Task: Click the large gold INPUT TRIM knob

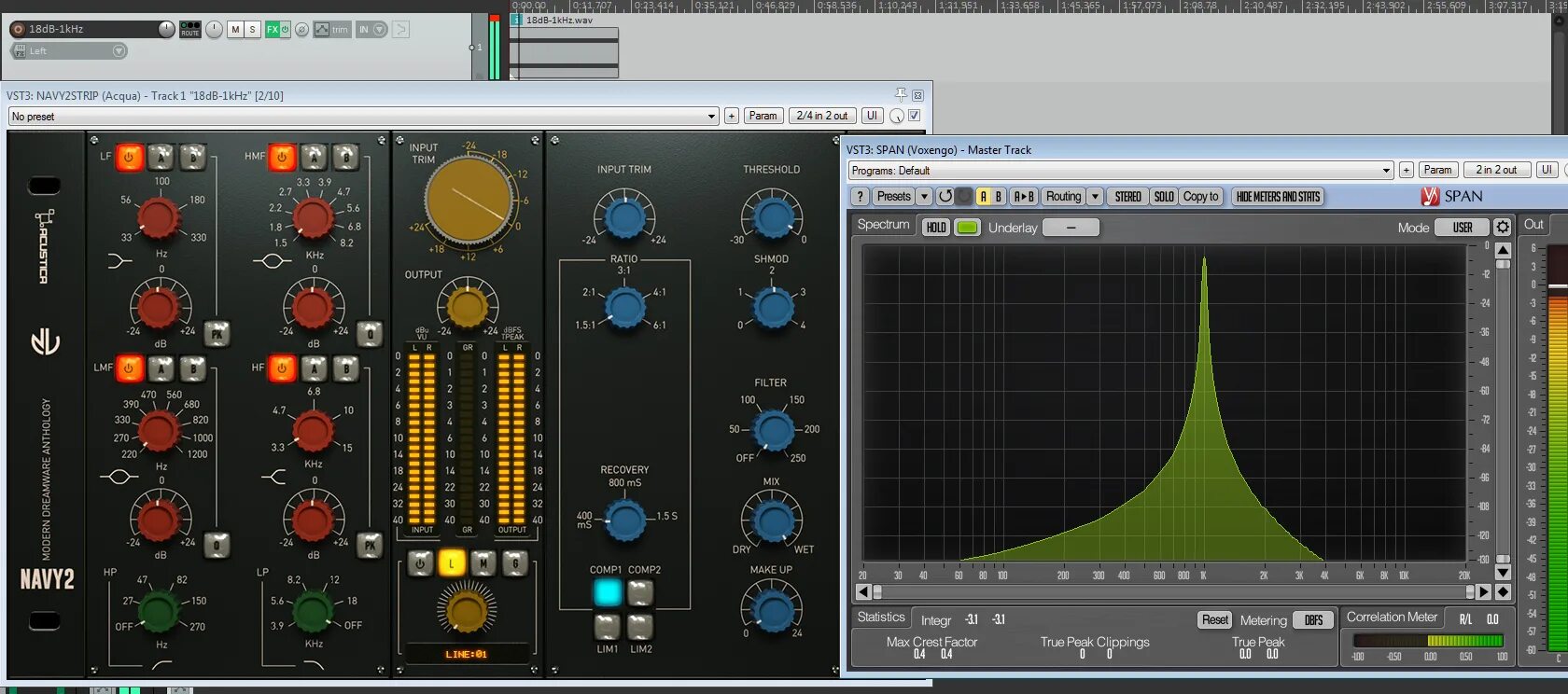Action: coord(469,200)
